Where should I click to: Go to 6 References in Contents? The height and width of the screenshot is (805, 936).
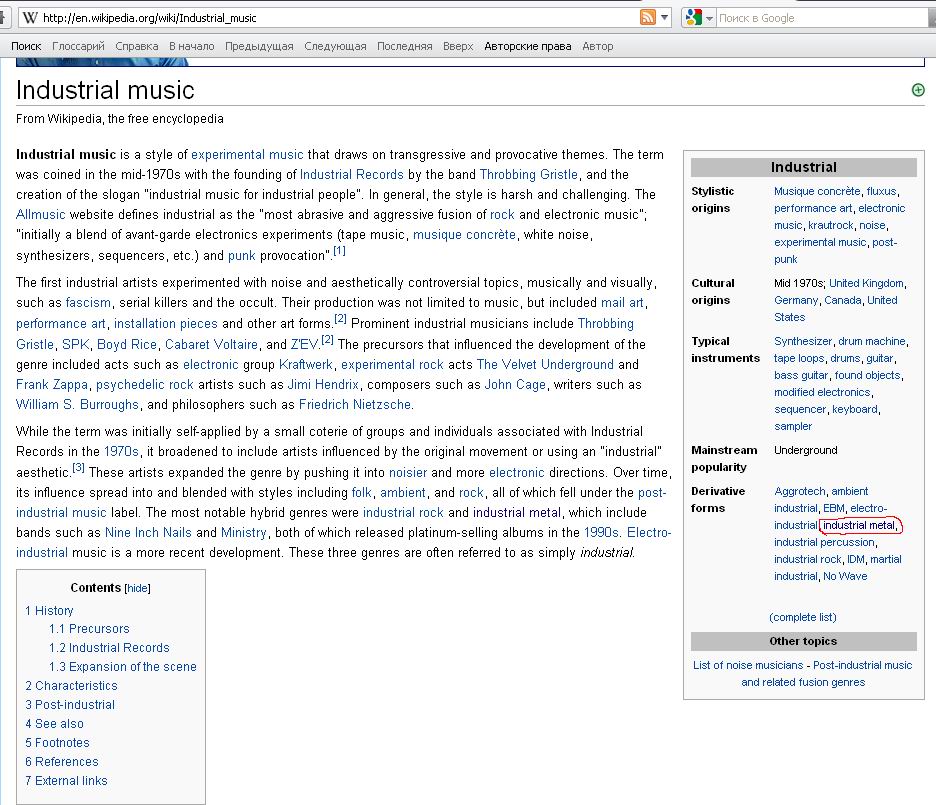coord(61,761)
